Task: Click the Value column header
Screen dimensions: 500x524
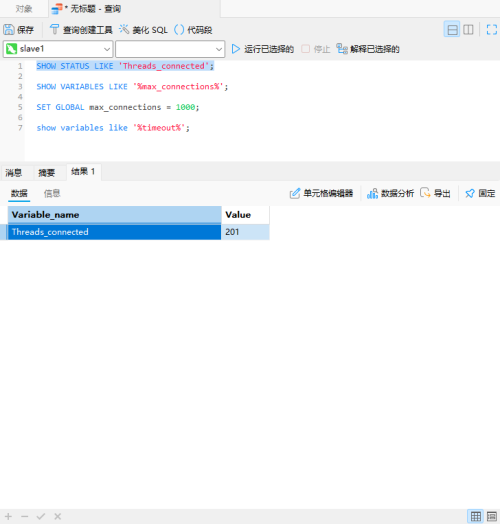Action: coord(245,215)
